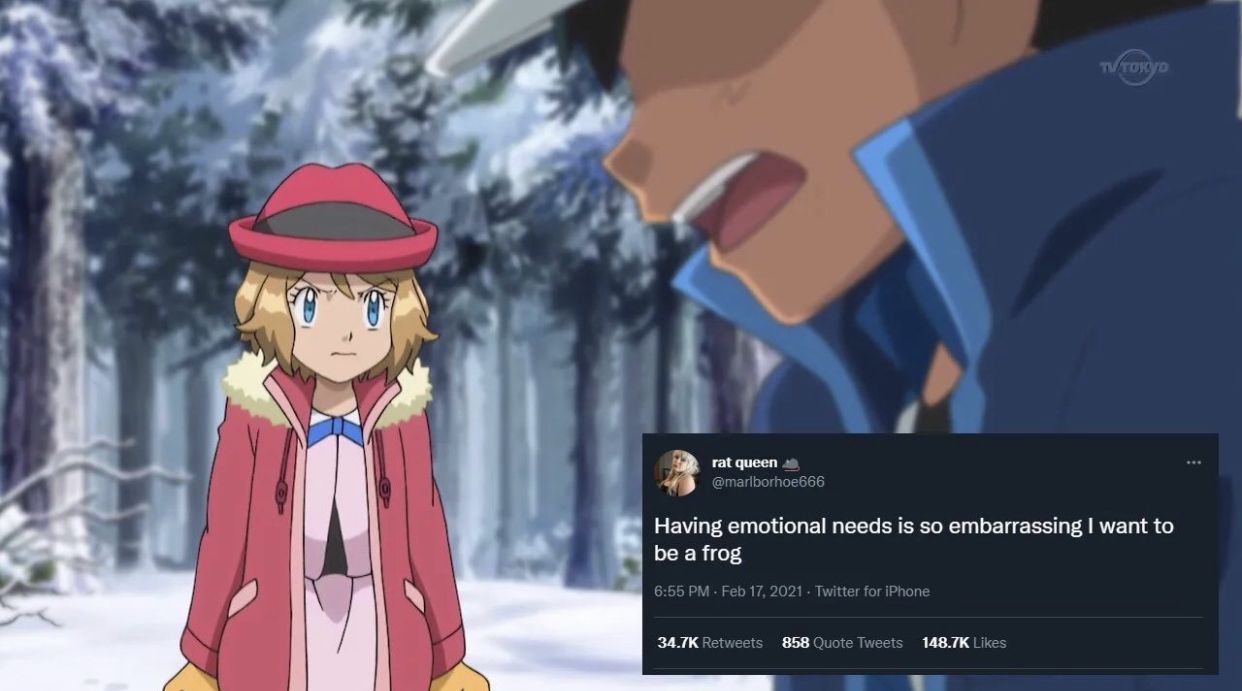Click the 6:55 PM timestamp
Viewport: 1242px width, 691px height.
(680, 591)
